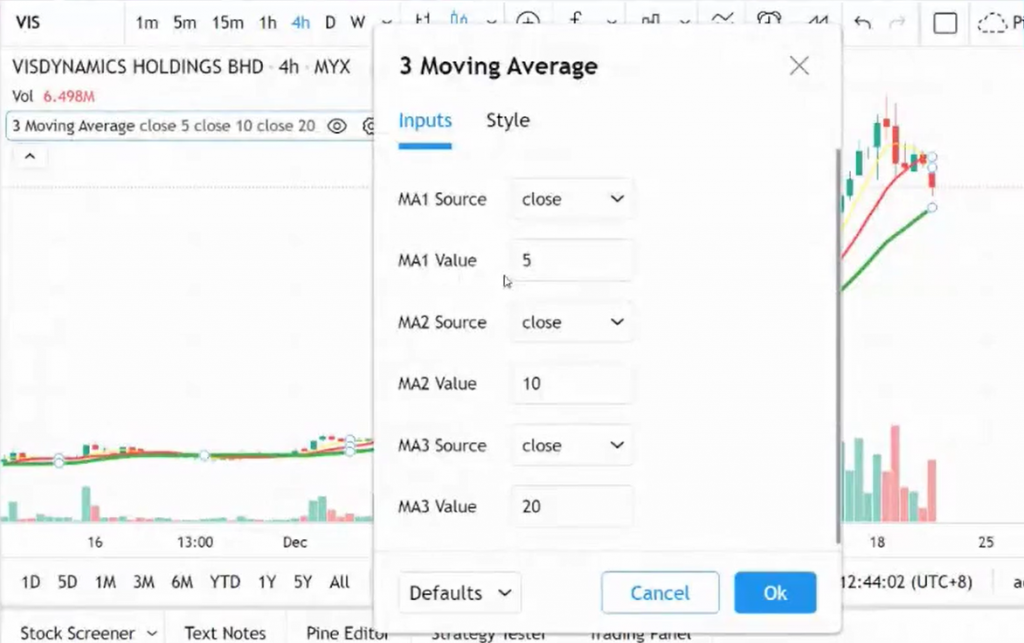Image resolution: width=1024 pixels, height=643 pixels.
Task: Open the MA2 Source dropdown
Action: point(573,322)
